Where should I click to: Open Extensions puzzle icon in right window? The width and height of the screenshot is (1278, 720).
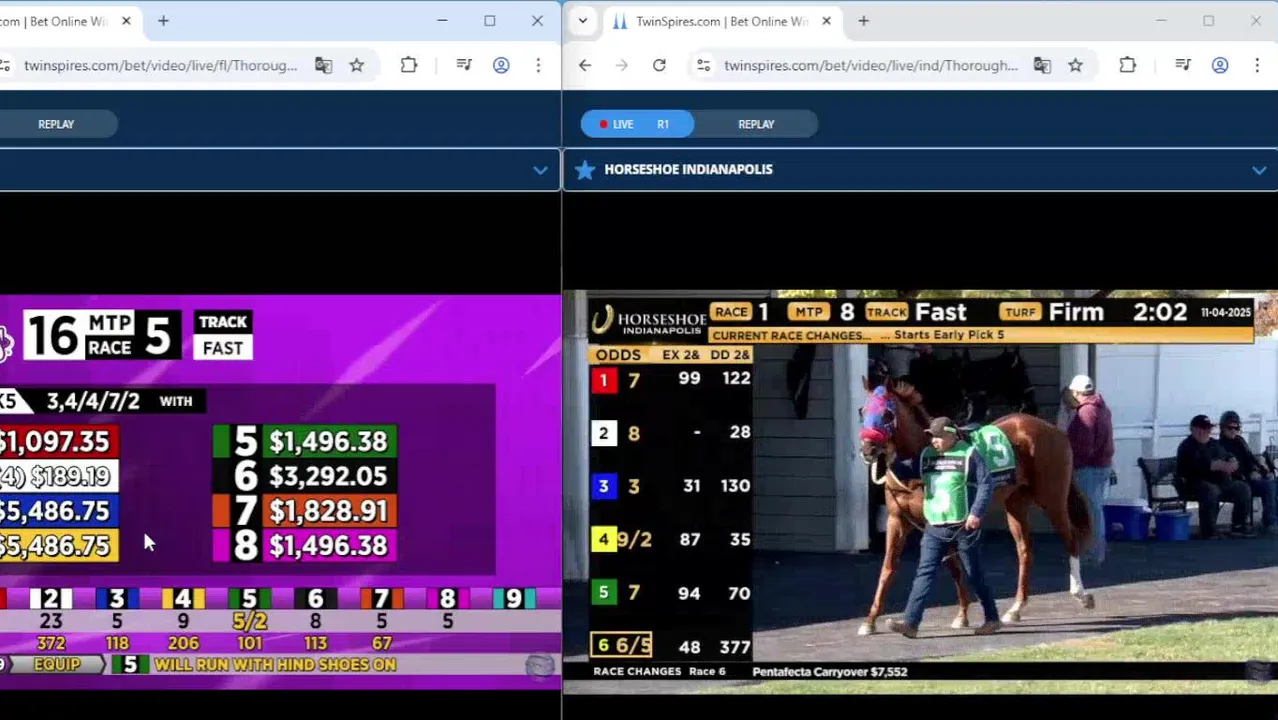point(1128,65)
